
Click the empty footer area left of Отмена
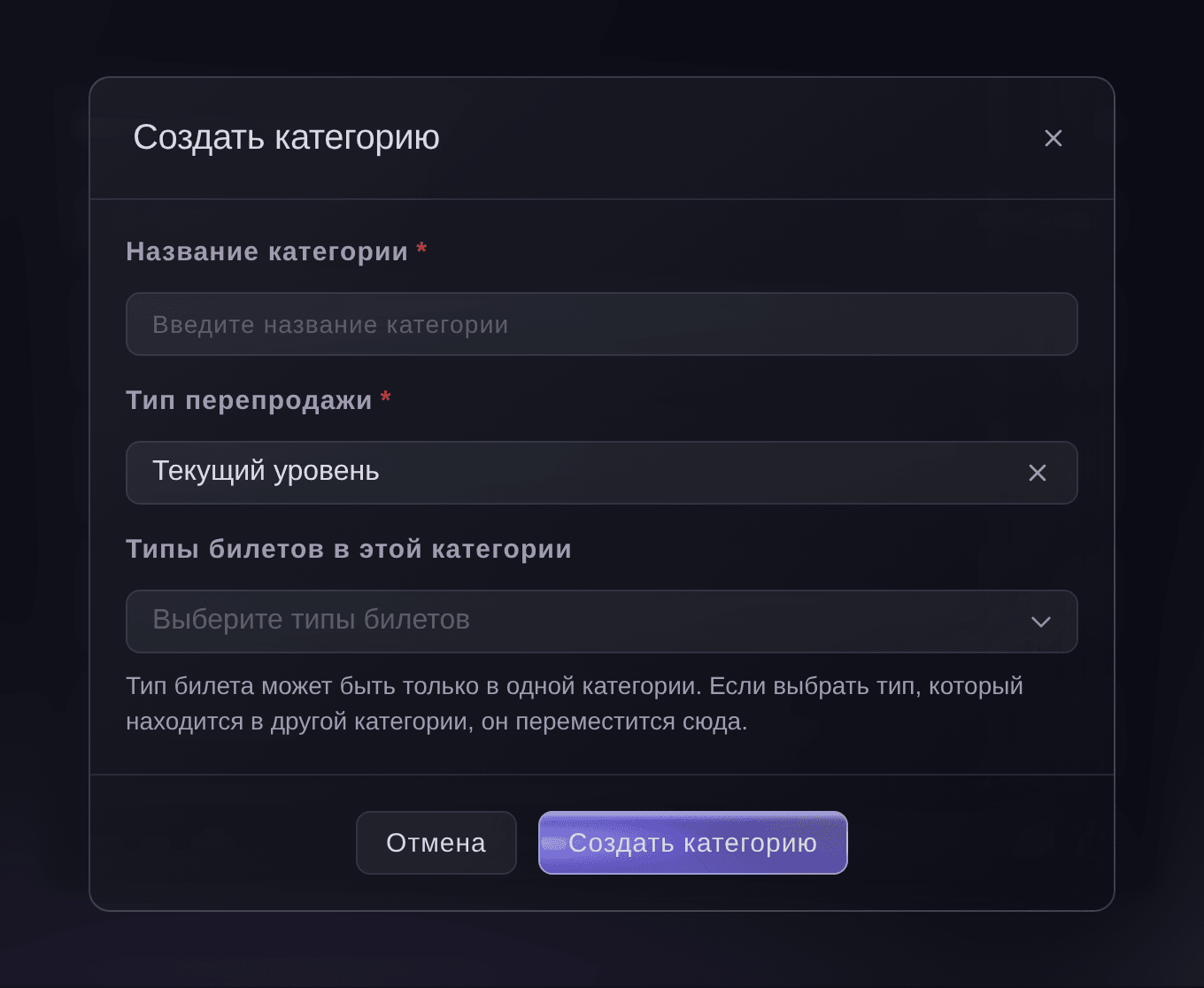[x=221, y=843]
